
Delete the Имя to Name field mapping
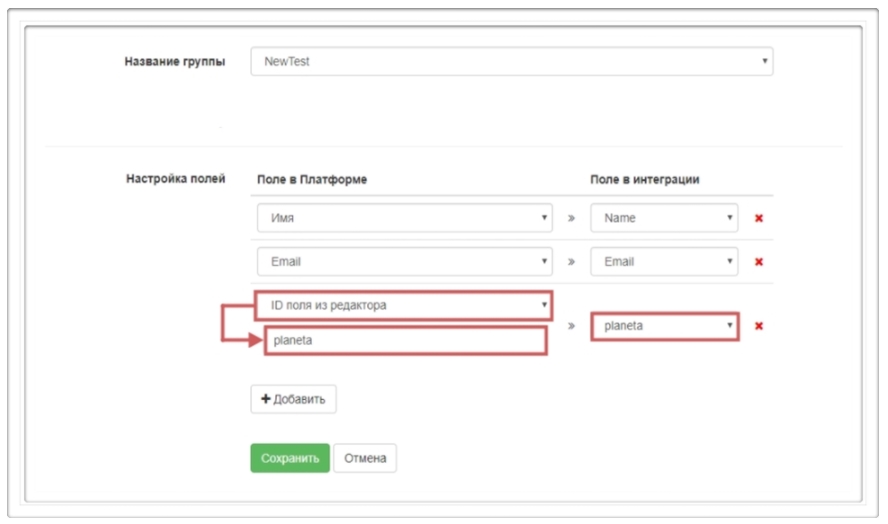759,218
